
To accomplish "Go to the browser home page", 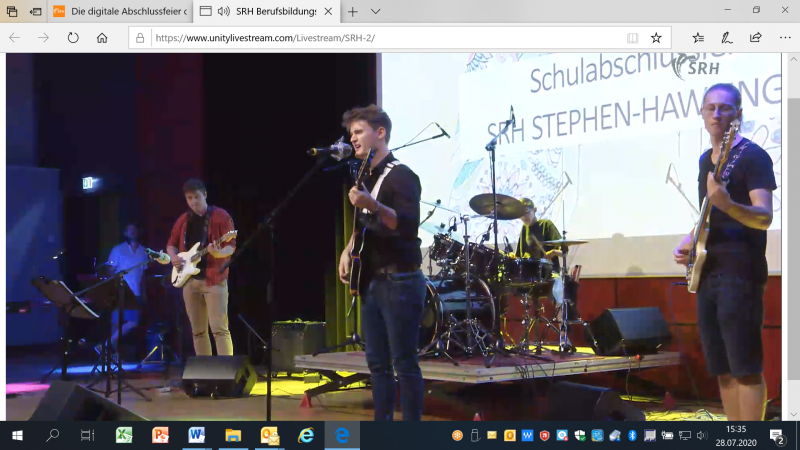I will (102, 38).
